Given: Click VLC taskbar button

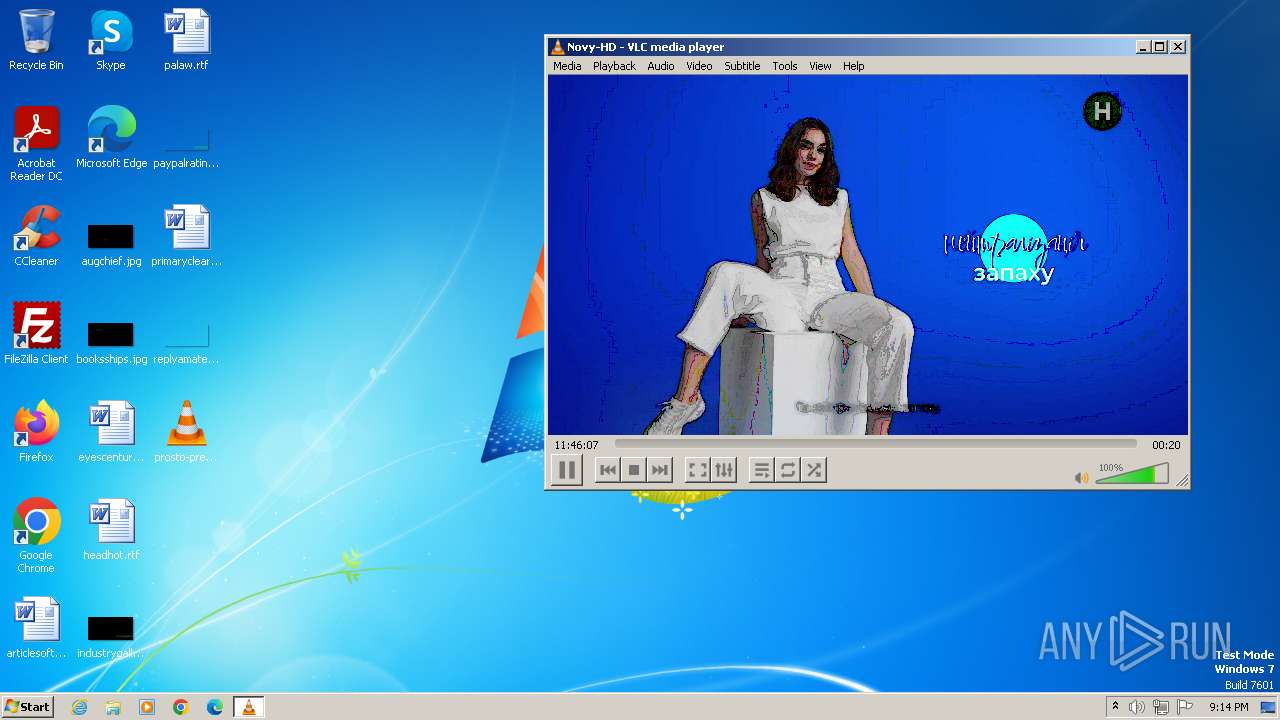Looking at the screenshot, I should [x=249, y=707].
